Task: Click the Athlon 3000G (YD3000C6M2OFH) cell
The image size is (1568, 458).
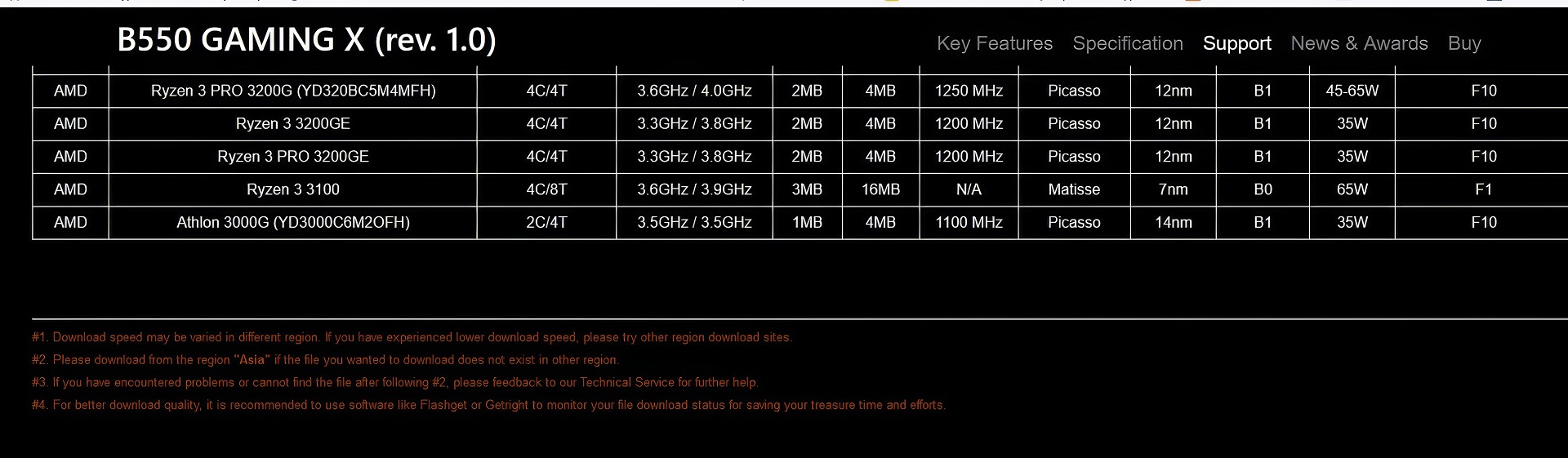Action: click(x=293, y=222)
